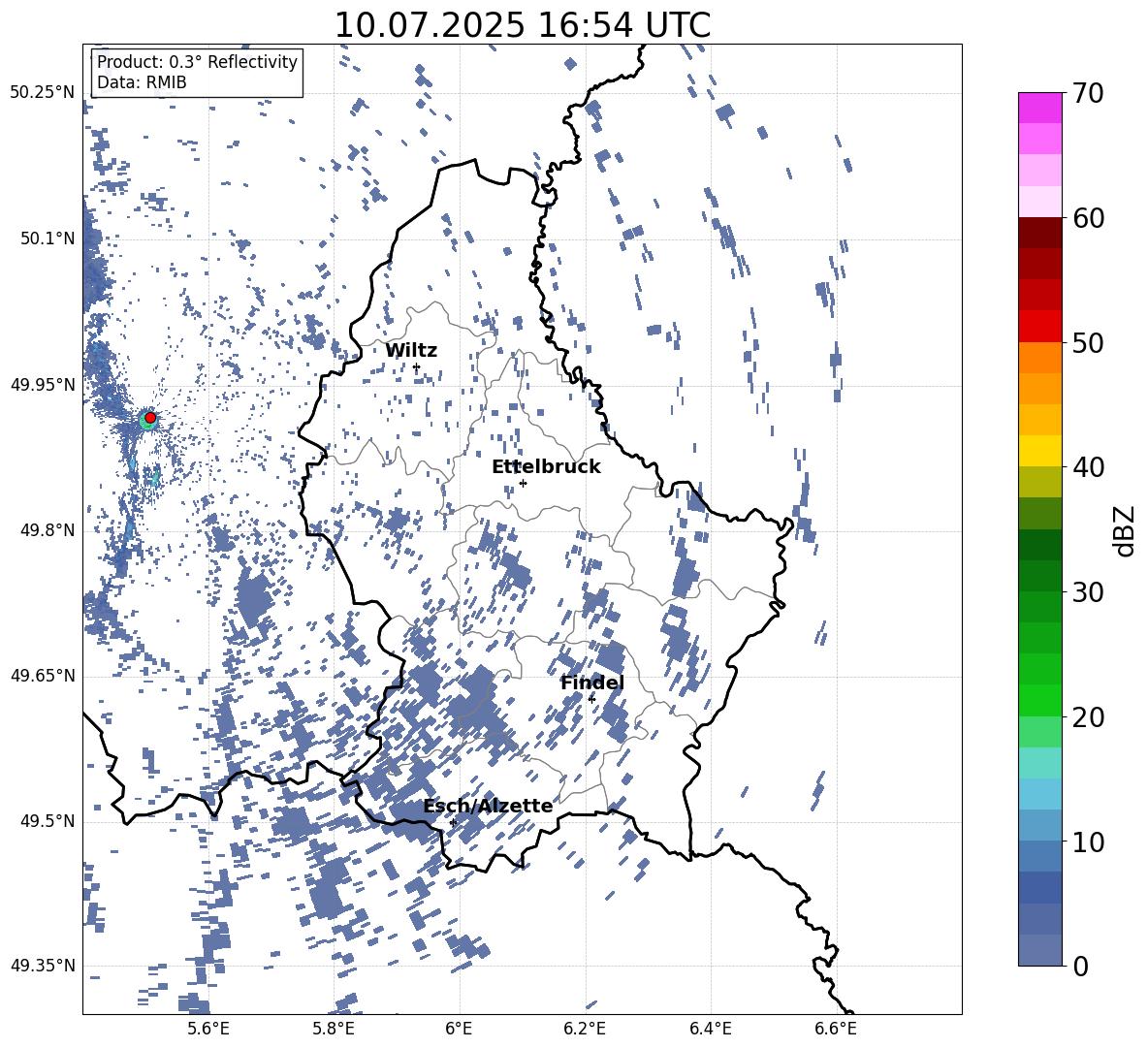1148x1048 pixels.
Task: Click the 49.95°N latitude tick label
Action: click(43, 385)
